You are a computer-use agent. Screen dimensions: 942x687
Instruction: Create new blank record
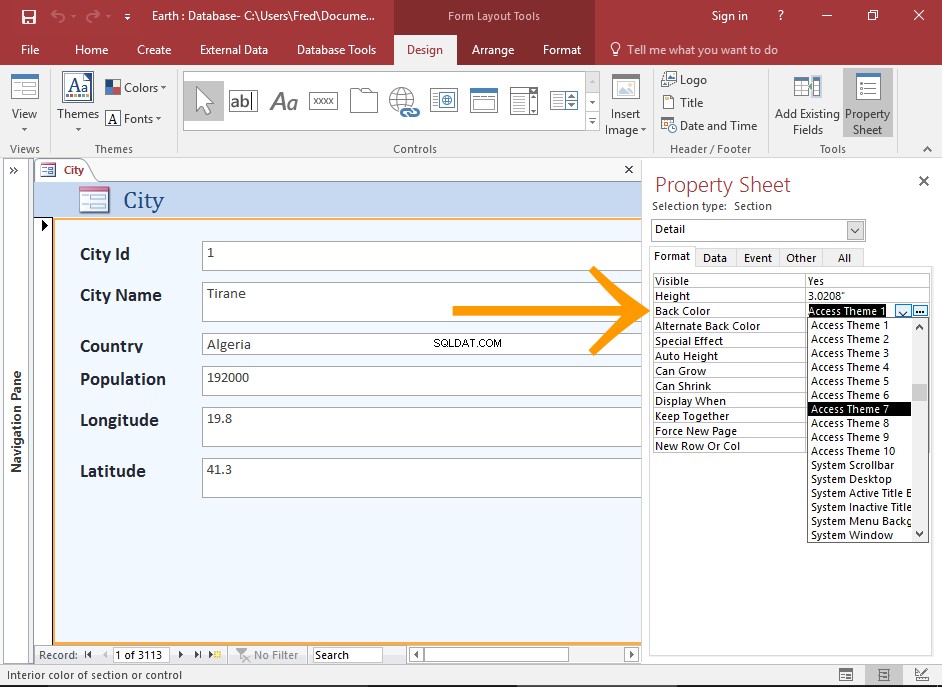[x=215, y=655]
